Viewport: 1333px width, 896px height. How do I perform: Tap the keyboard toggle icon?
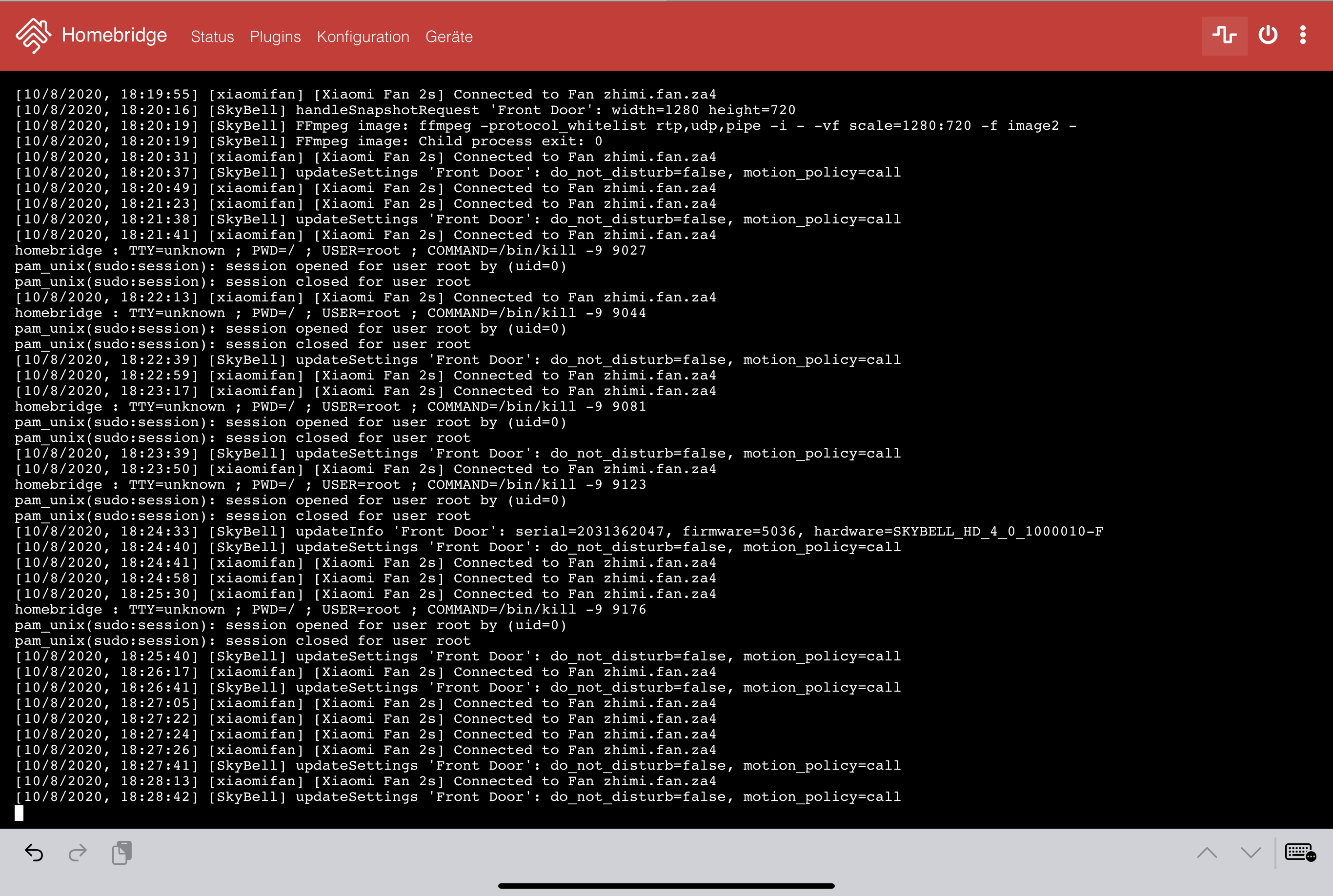tap(1300, 853)
